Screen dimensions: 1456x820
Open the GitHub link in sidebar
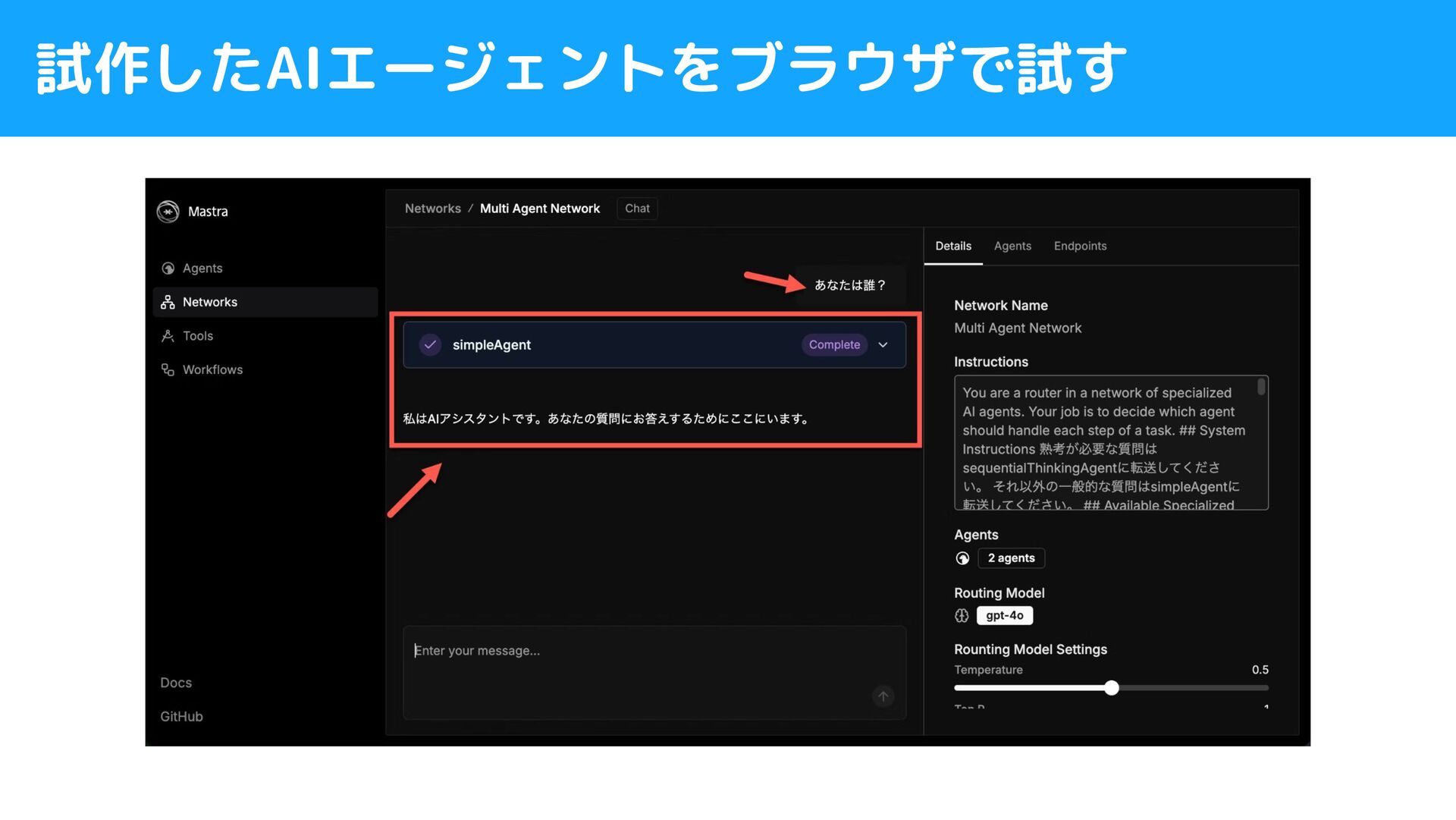click(181, 717)
